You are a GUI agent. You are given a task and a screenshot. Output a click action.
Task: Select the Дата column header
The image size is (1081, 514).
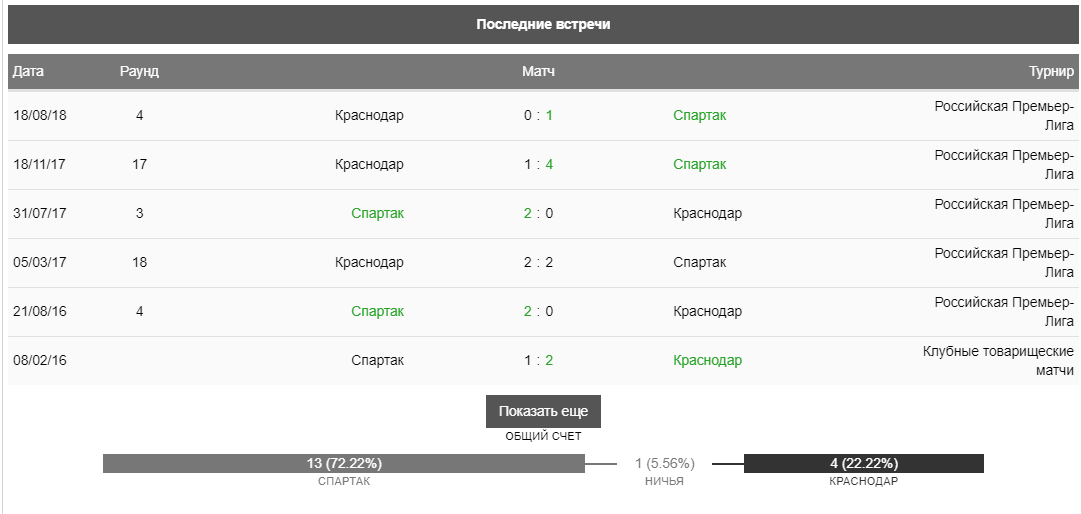(28, 72)
